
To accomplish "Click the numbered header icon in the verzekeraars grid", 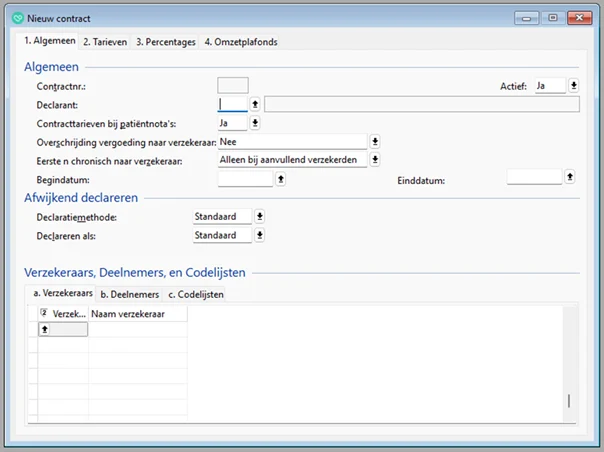I will [x=43, y=313].
